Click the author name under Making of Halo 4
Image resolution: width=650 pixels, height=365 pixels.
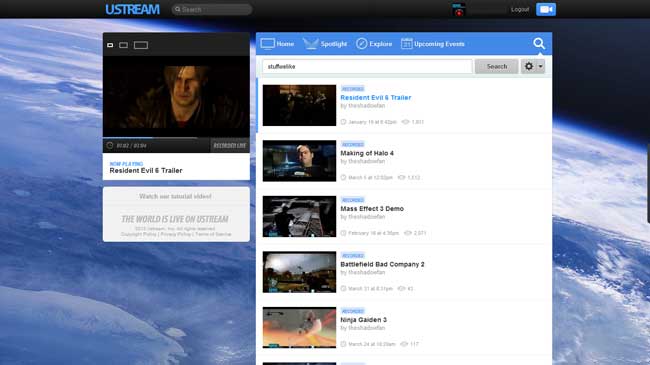coord(366,161)
